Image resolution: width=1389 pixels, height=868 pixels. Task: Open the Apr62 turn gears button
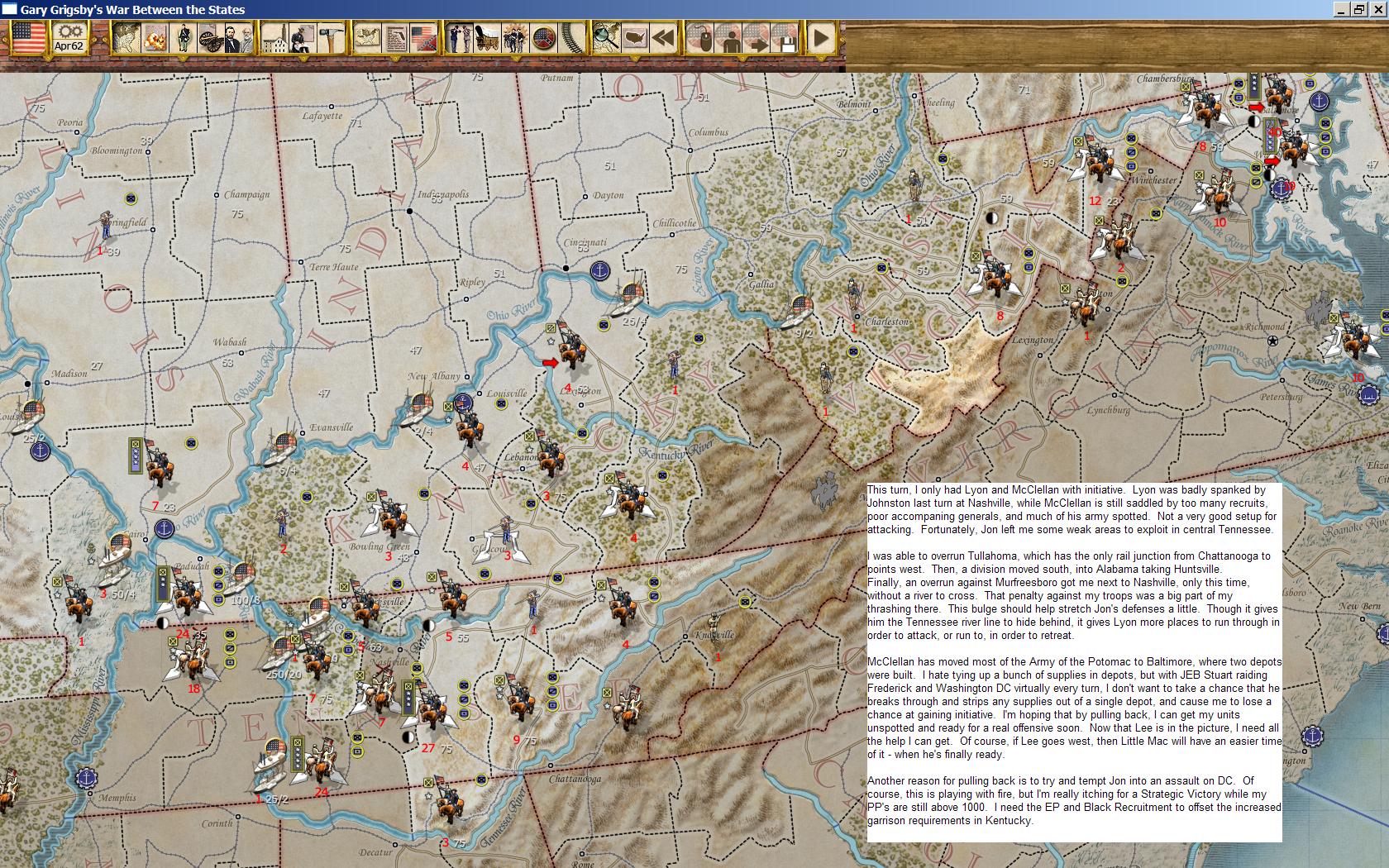(x=69, y=37)
